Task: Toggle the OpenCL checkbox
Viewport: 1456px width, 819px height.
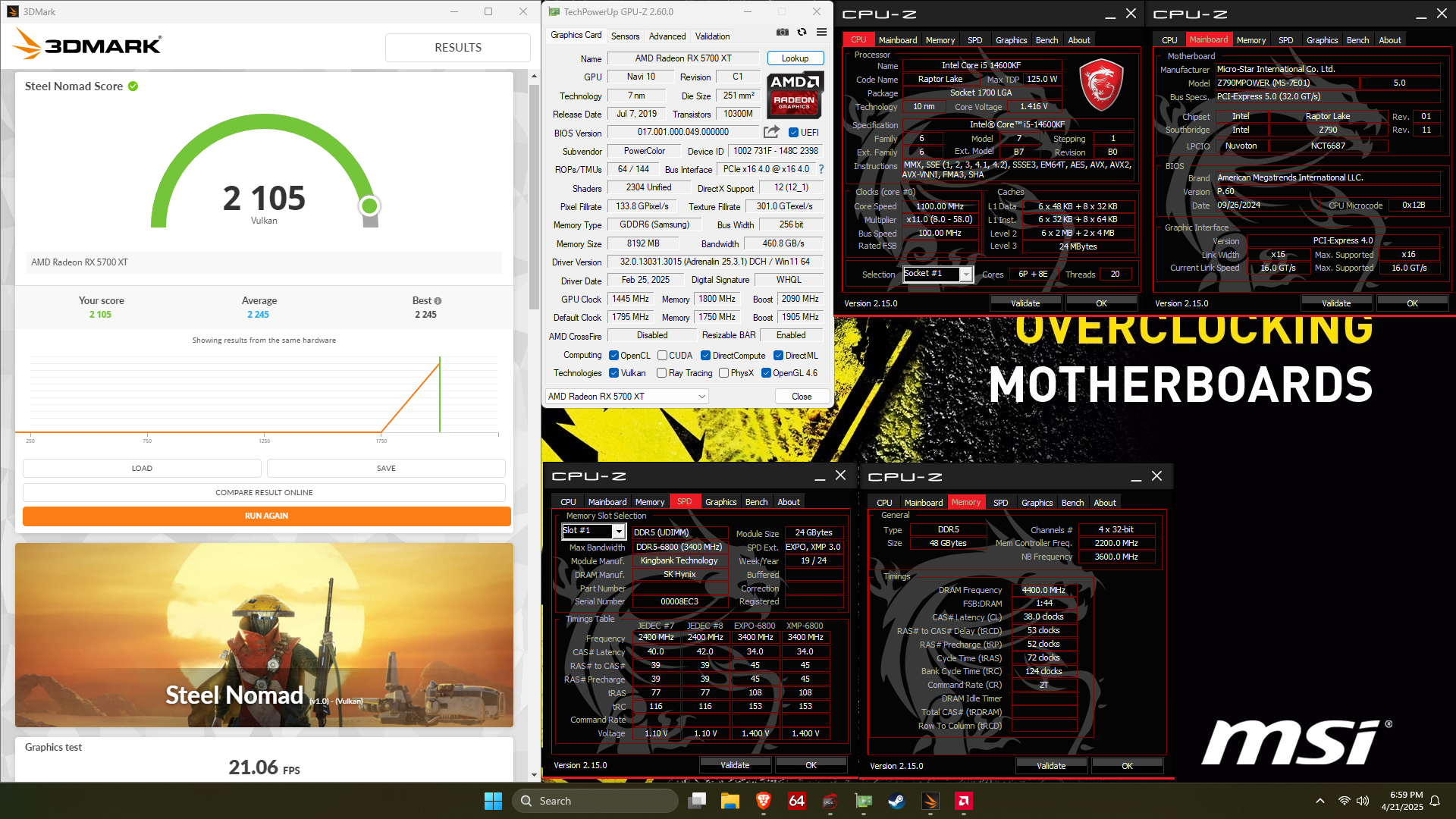Action: [613, 356]
